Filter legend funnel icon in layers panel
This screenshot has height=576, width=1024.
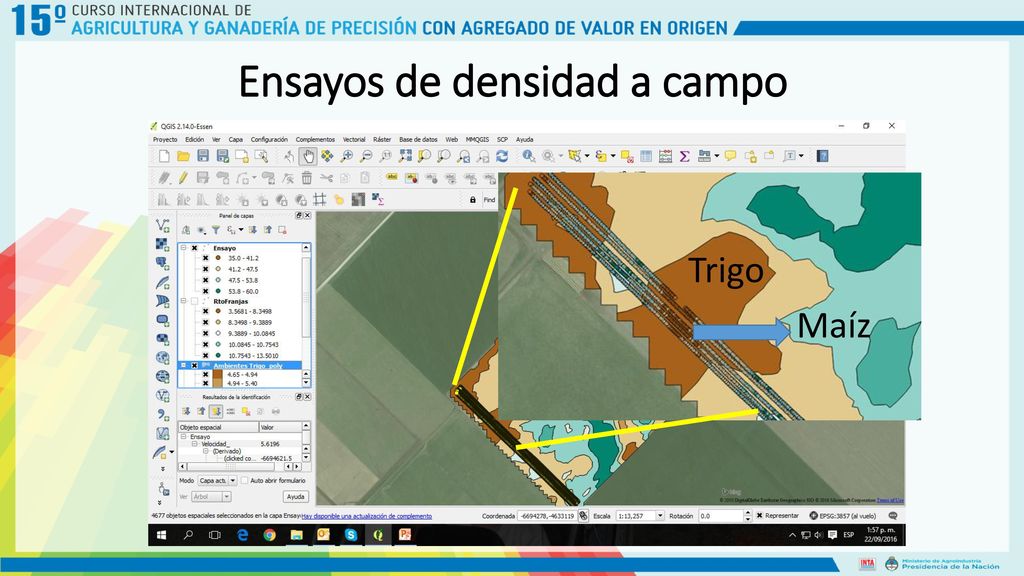tap(216, 230)
